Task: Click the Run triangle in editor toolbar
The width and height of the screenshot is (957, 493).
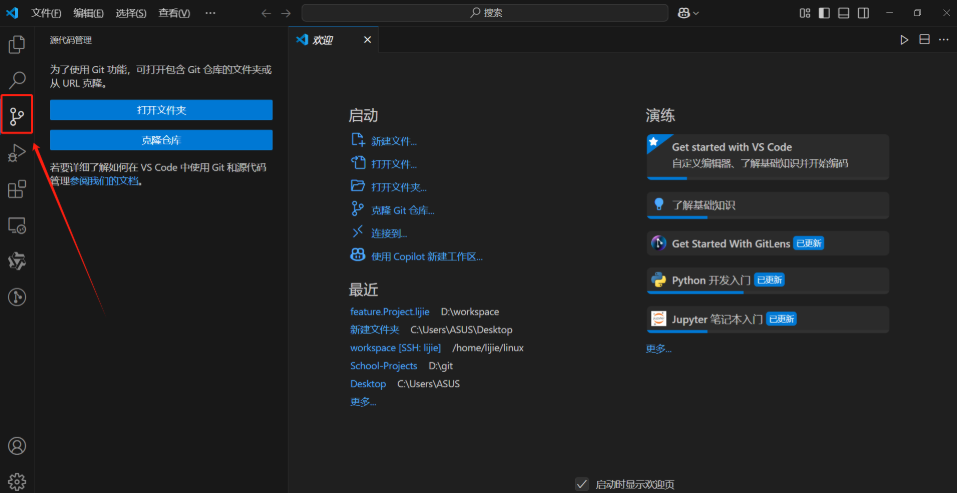Action: tap(905, 40)
